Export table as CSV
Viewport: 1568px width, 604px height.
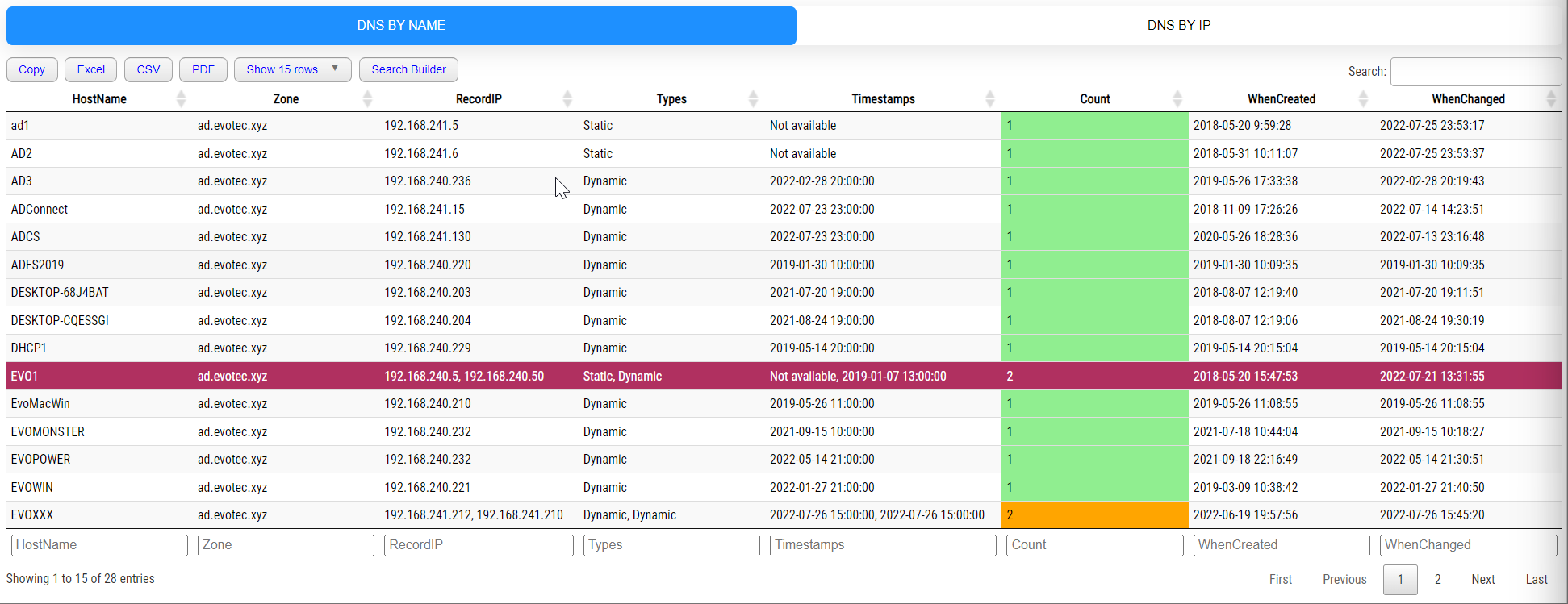[x=148, y=69]
